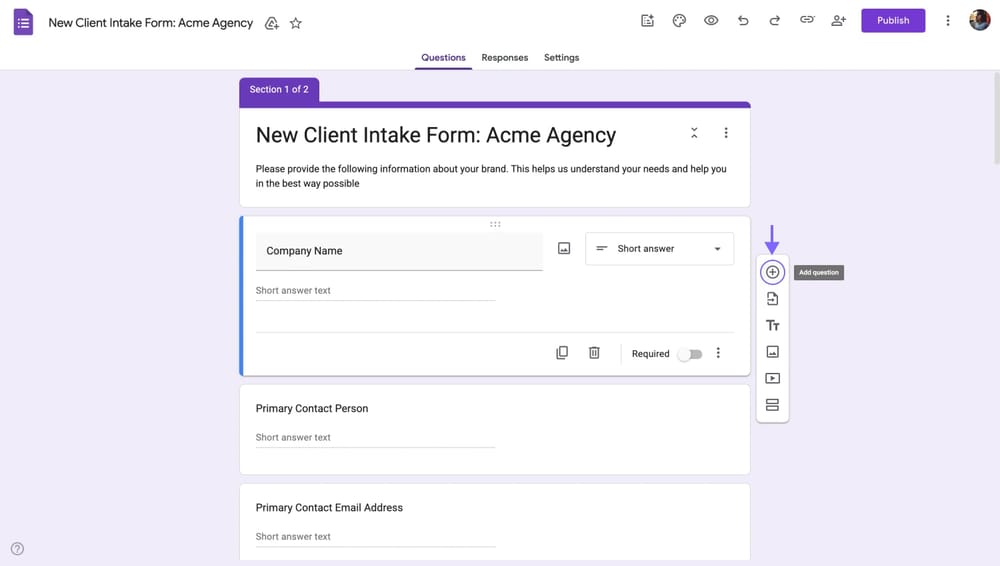The width and height of the screenshot is (1000, 566).
Task: Duplicate the Company Name question
Action: [562, 353]
